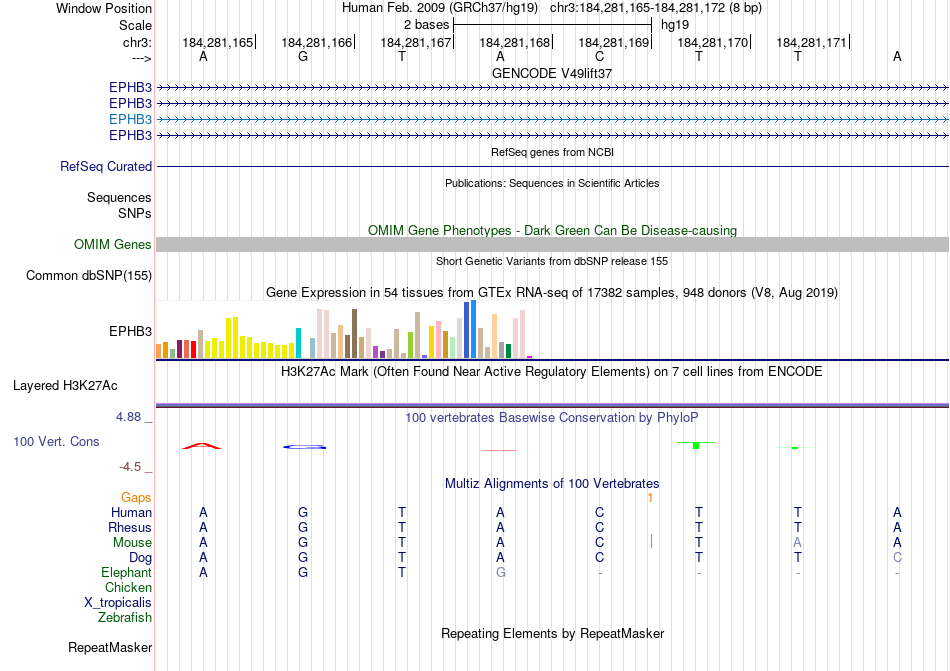The image size is (950, 671).
Task: Click the ---> sequence direction arrow label
Action: (142, 58)
